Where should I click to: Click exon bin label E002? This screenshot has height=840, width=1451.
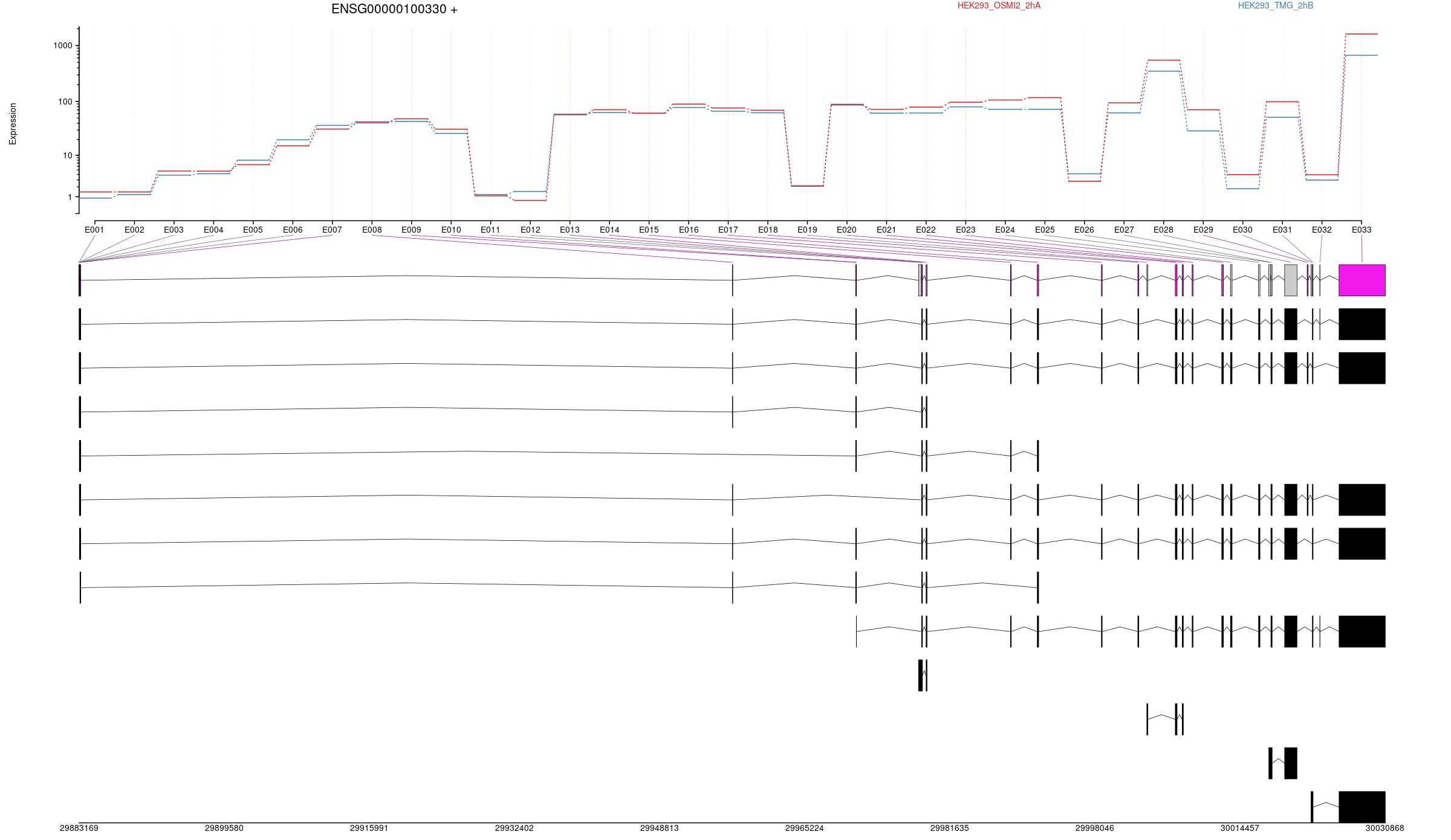pyautogui.click(x=134, y=230)
